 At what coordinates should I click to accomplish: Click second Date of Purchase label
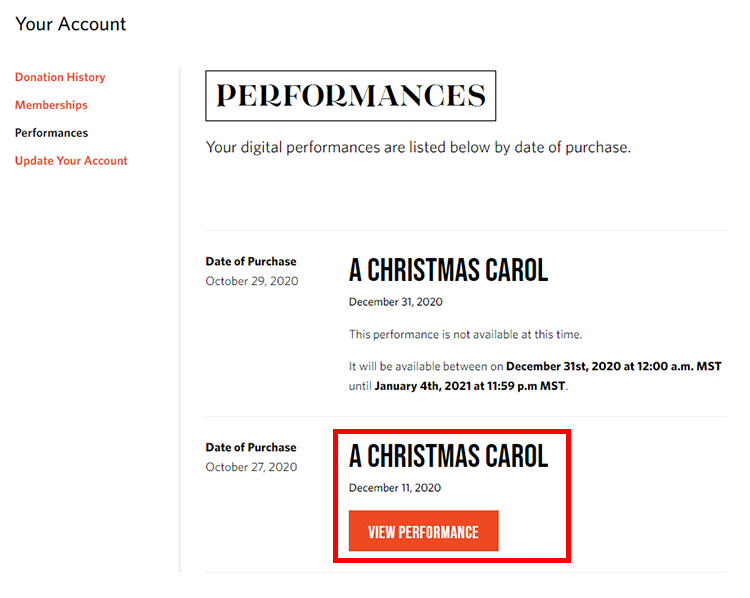[x=251, y=447]
